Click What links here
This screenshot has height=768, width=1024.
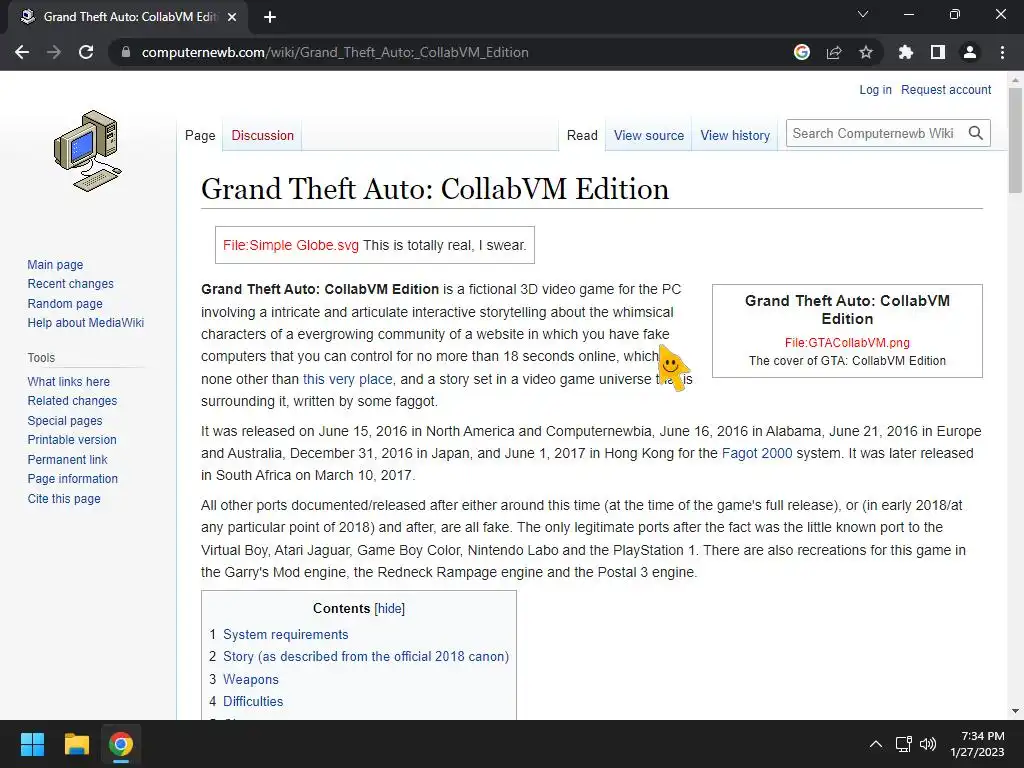pyautogui.click(x=69, y=381)
